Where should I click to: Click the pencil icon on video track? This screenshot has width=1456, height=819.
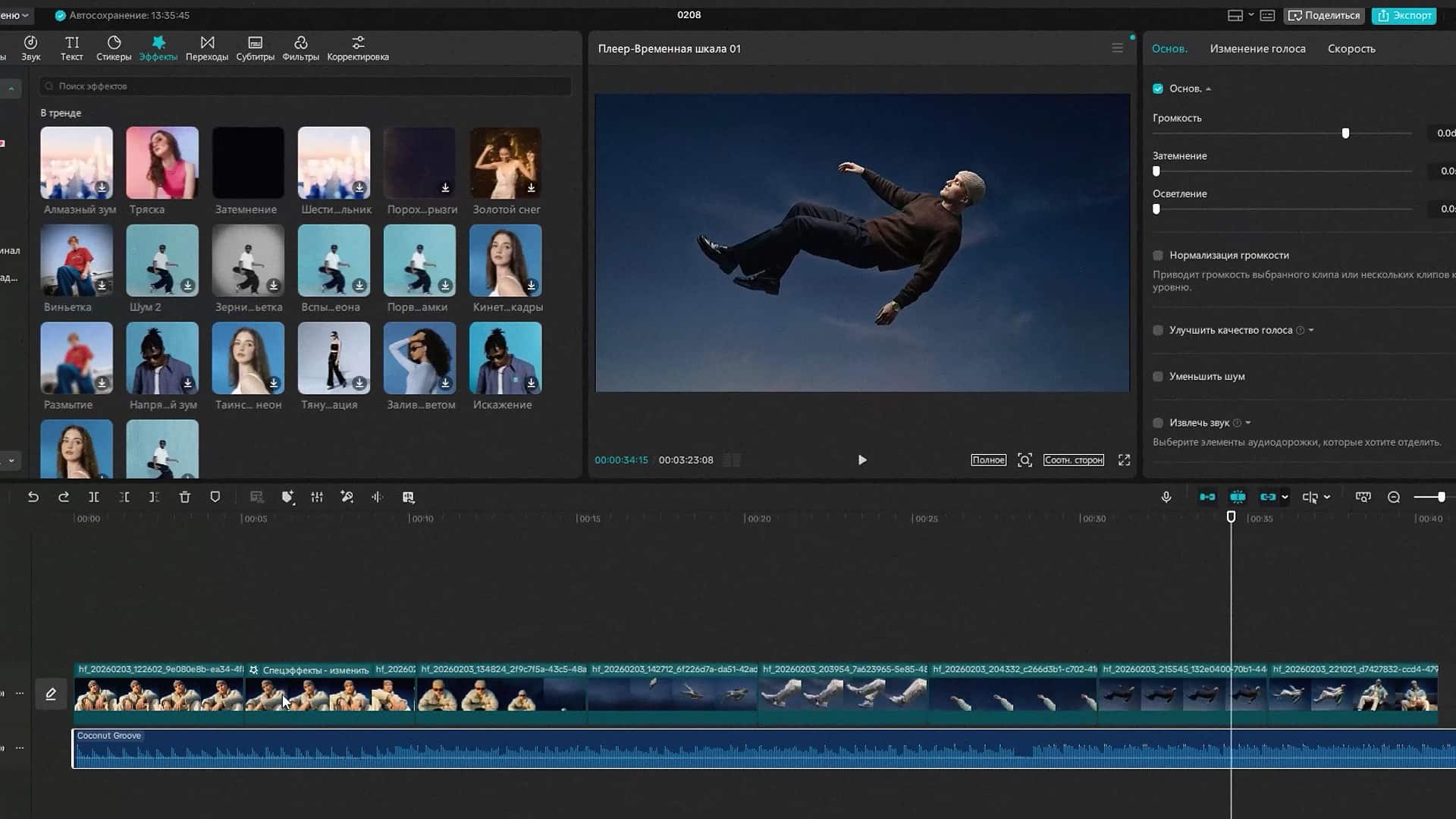click(51, 694)
